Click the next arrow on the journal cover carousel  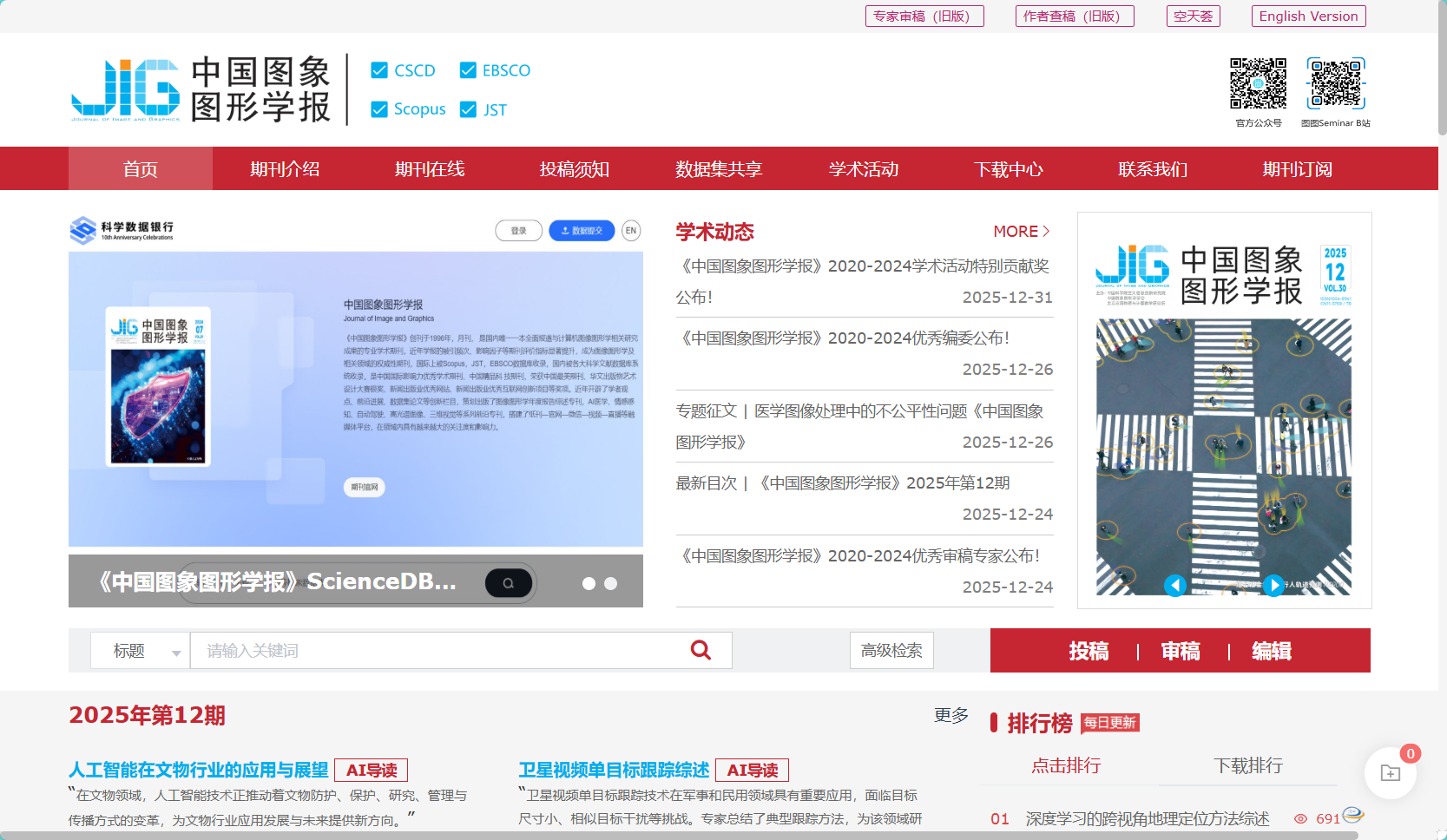pos(1273,585)
